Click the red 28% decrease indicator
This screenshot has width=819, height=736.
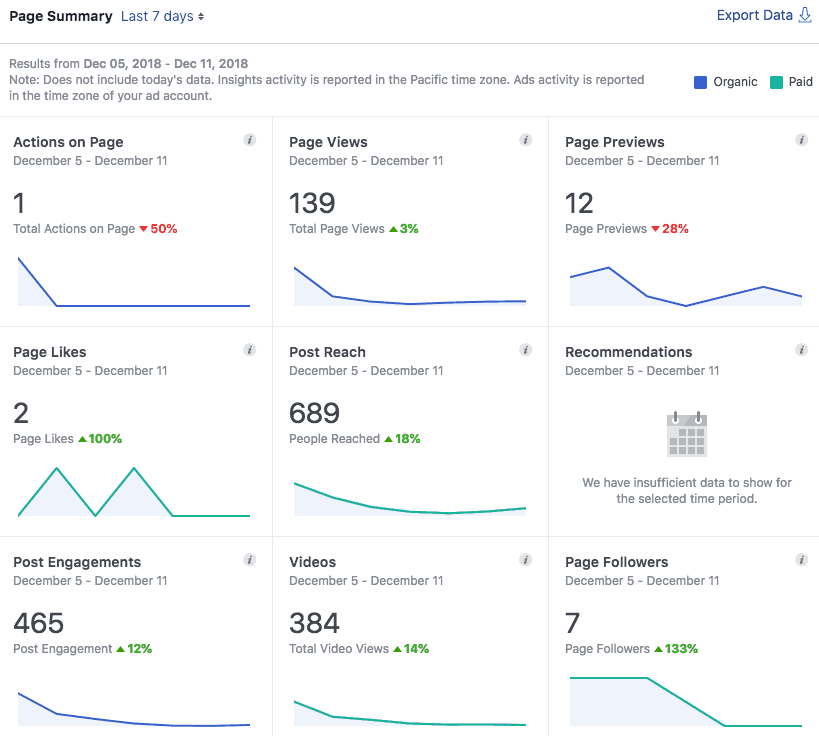(670, 229)
